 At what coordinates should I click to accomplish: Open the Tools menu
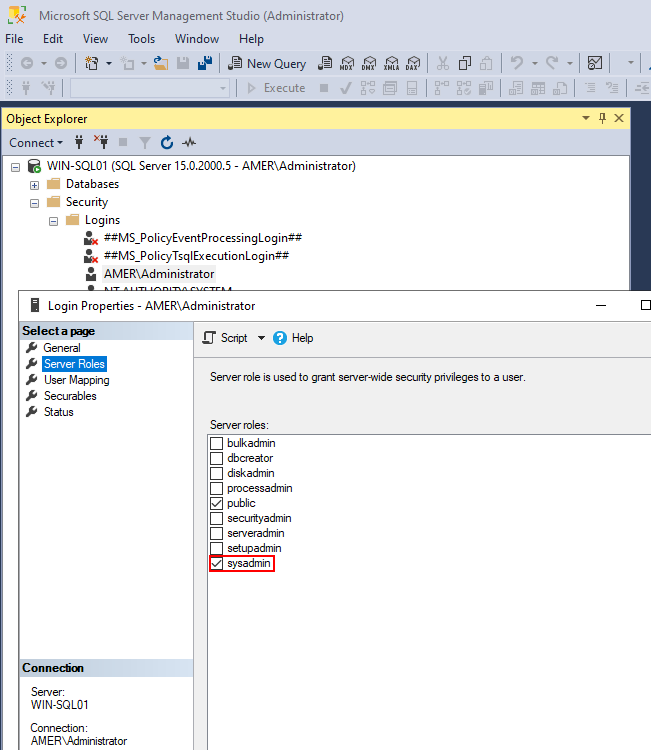[141, 39]
